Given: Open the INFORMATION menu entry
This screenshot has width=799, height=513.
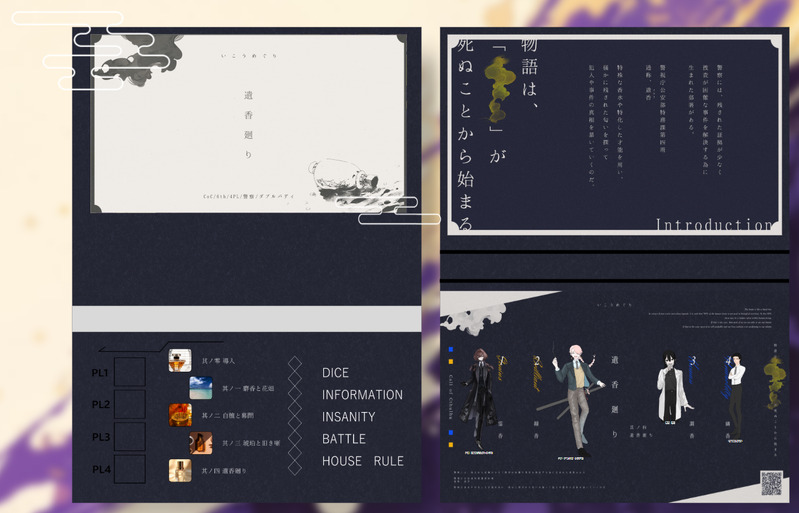Looking at the screenshot, I should (x=362, y=395).
